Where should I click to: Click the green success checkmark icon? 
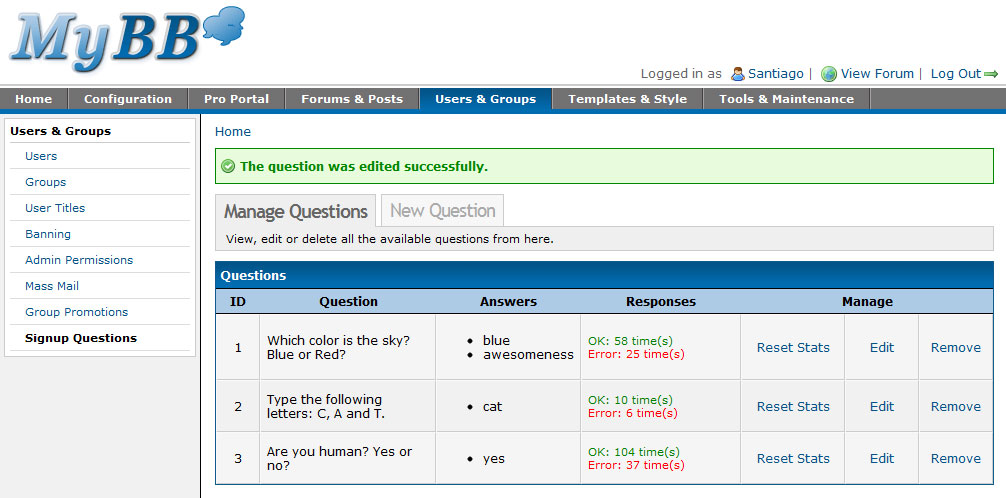(x=228, y=166)
